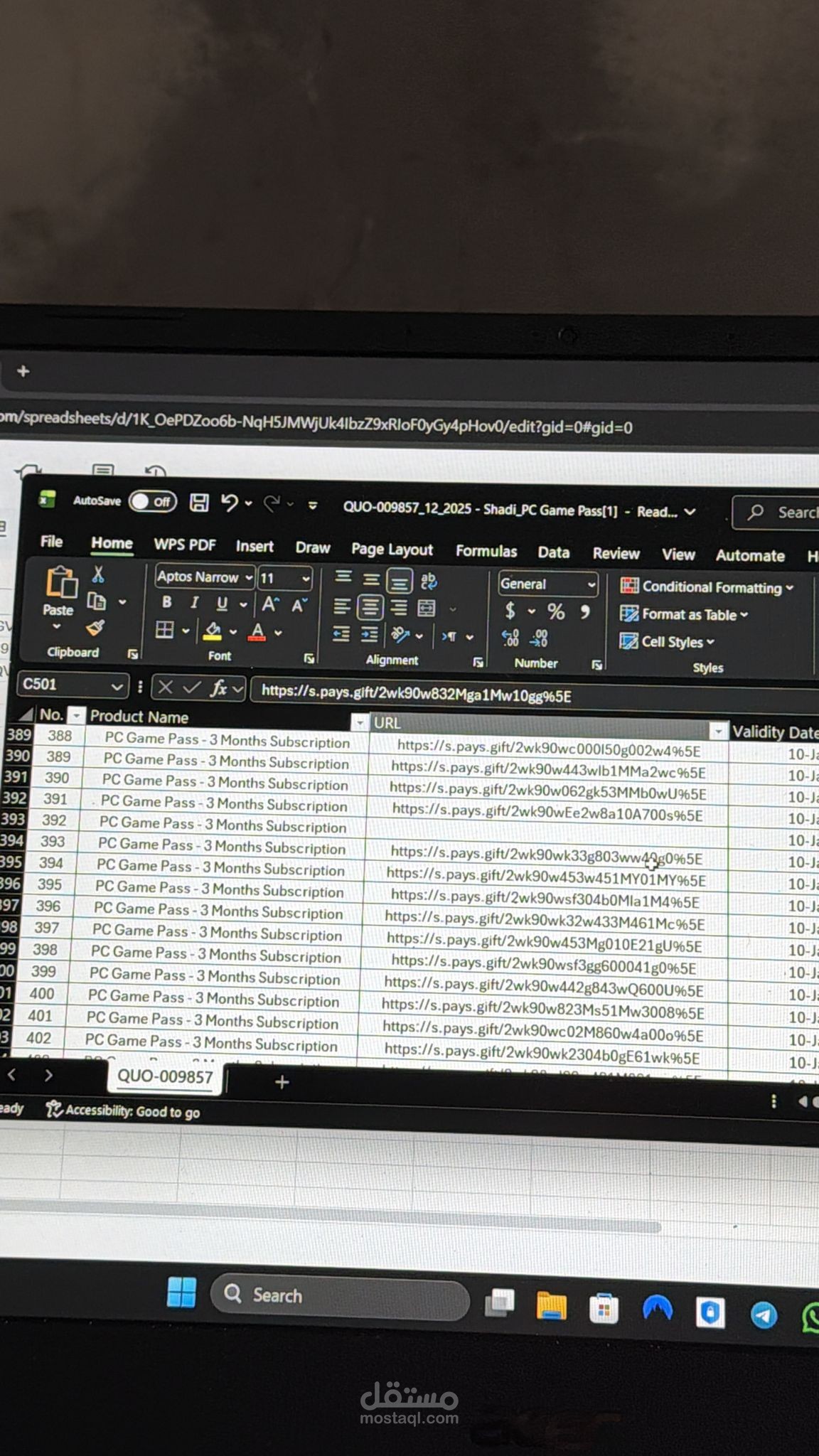Click the Comma Style icon
The width and height of the screenshot is (819, 1456).
585,611
